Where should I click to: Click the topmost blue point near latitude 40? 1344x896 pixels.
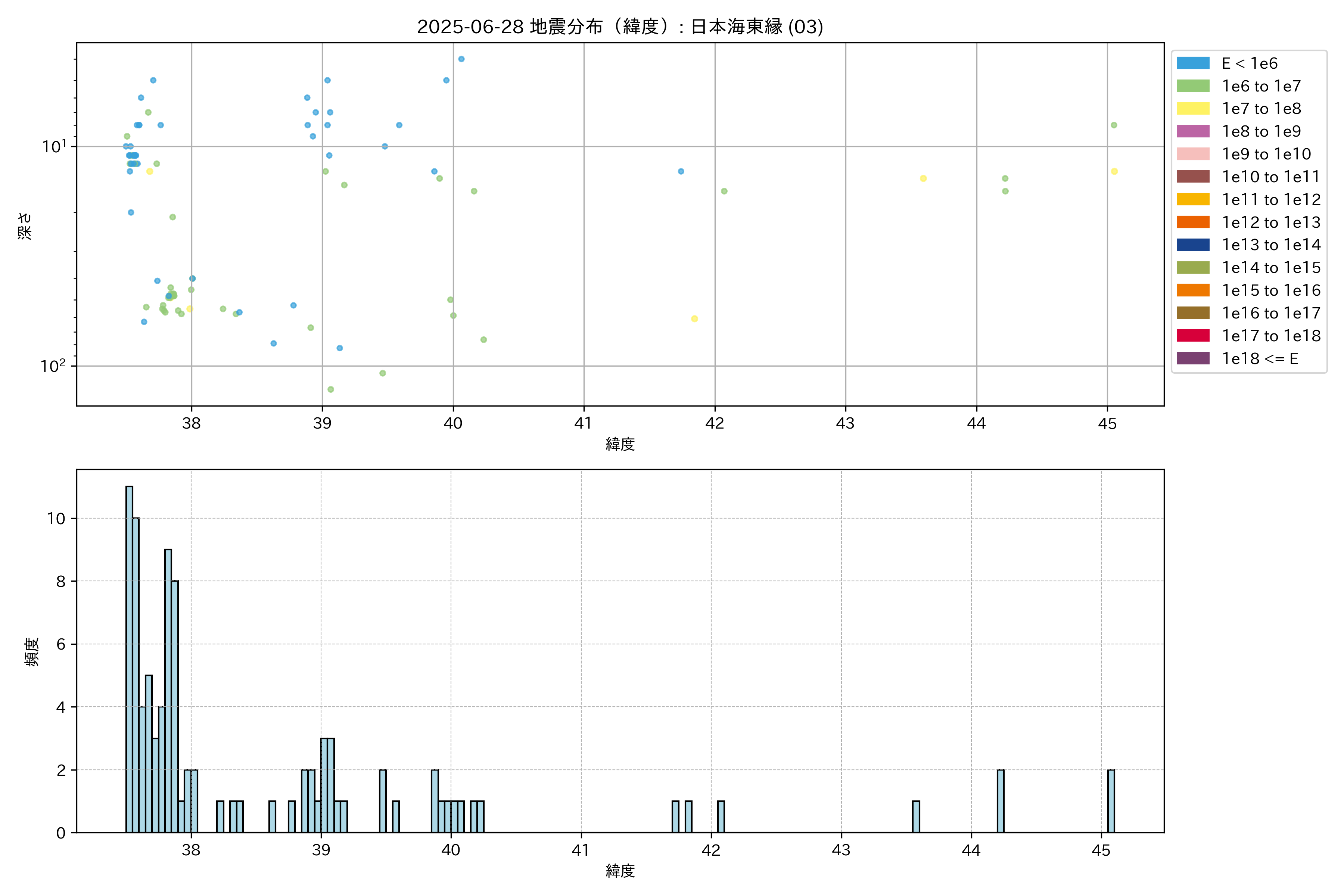click(461, 59)
